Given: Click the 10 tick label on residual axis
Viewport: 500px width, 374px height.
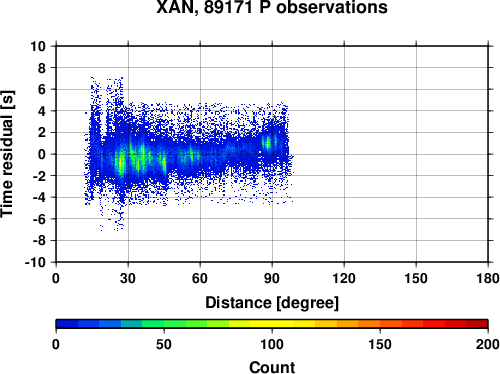Looking at the screenshot, I should click(x=38, y=46).
